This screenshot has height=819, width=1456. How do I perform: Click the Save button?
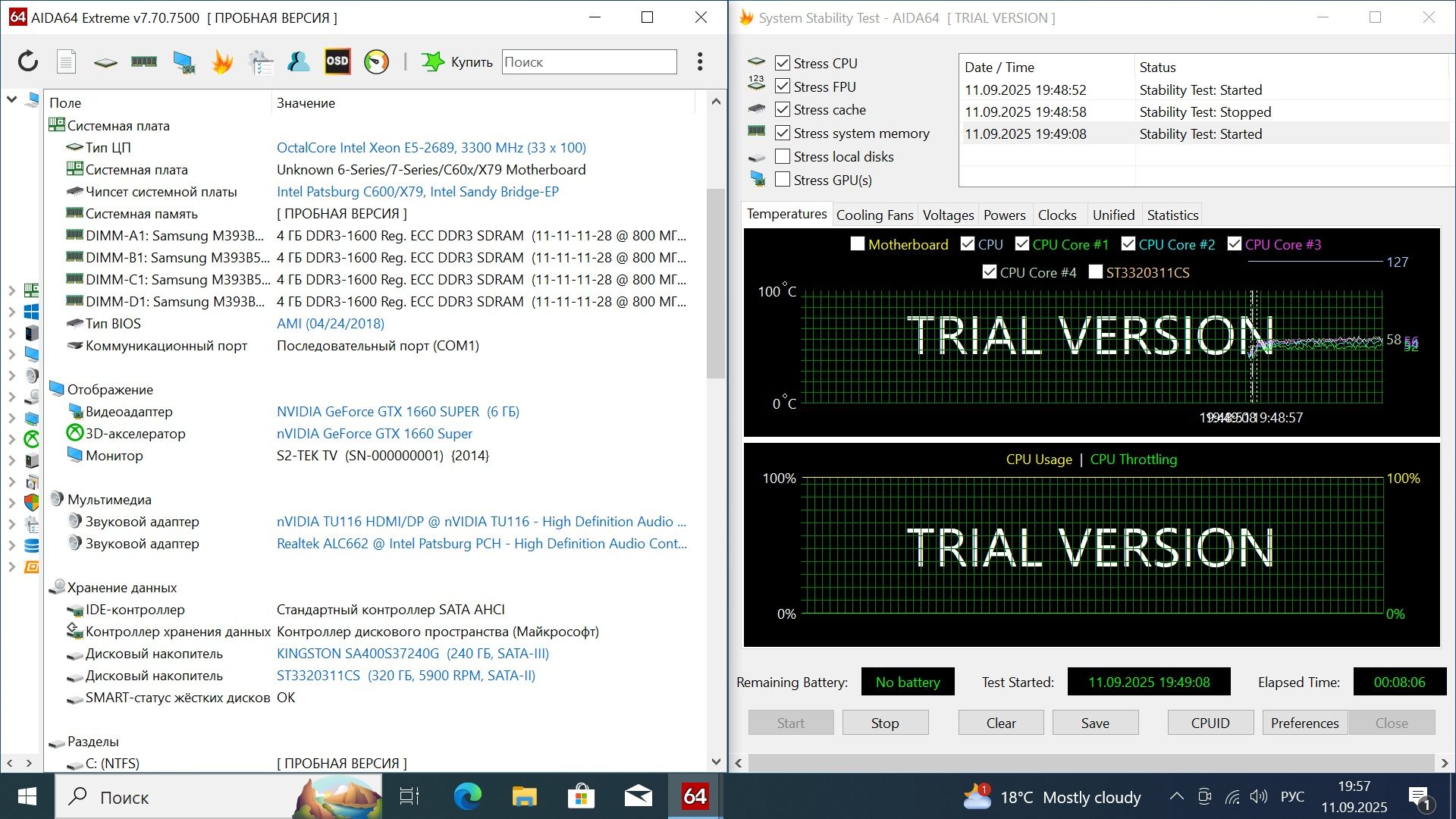pos(1095,723)
